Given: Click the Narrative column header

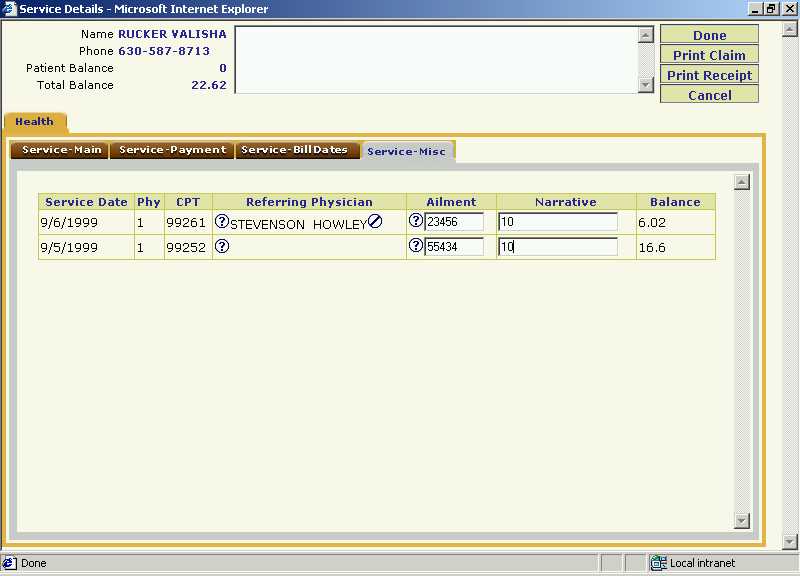Looking at the screenshot, I should coord(566,202).
